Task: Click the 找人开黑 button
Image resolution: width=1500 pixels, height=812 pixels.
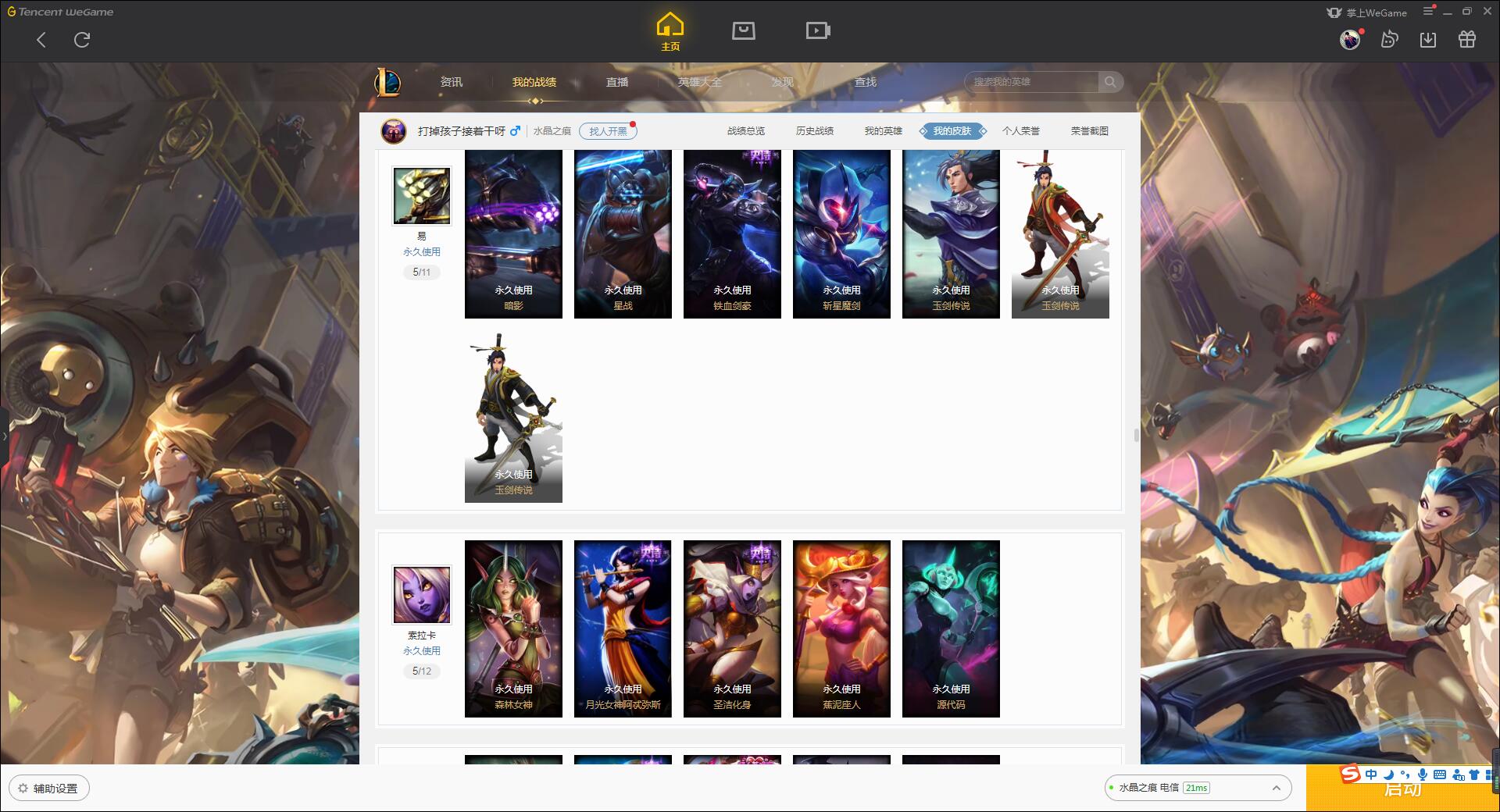Action: pyautogui.click(x=608, y=131)
